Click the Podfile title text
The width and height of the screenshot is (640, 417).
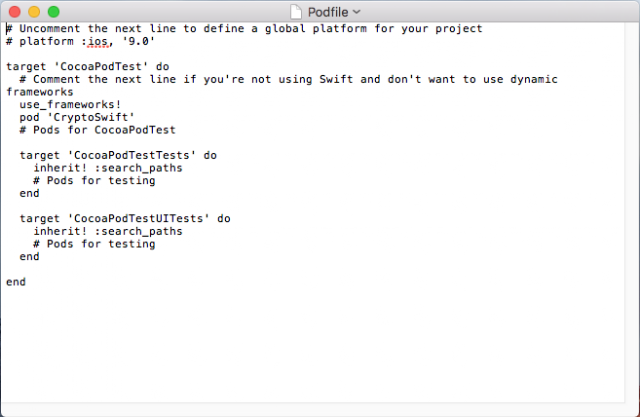pyautogui.click(x=328, y=12)
